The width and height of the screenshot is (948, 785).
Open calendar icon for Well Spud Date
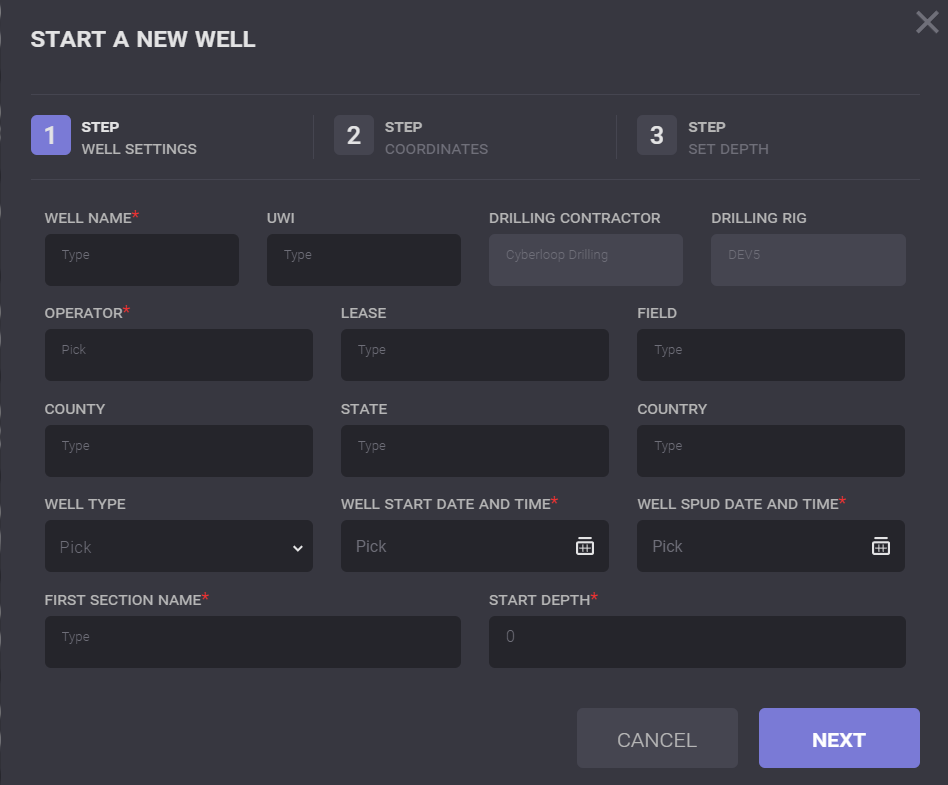coord(881,546)
